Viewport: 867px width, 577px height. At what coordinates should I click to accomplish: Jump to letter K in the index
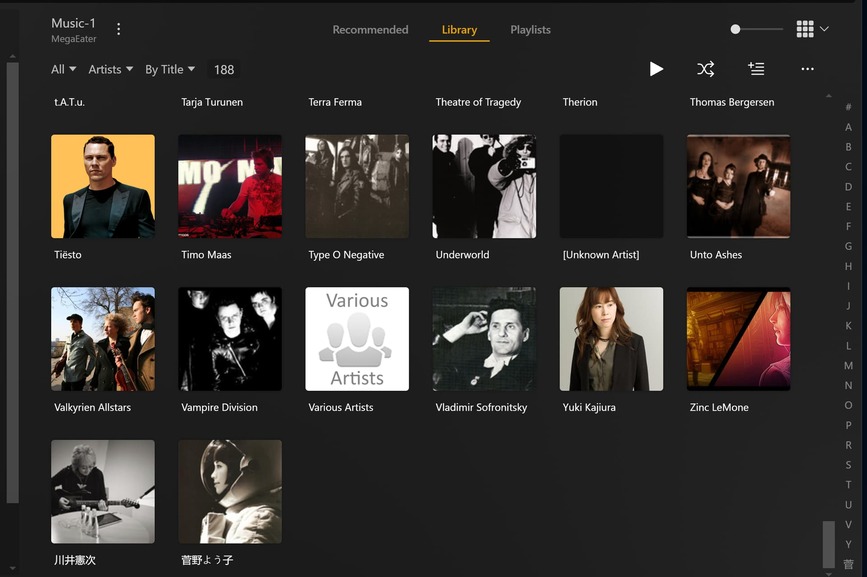click(x=848, y=326)
